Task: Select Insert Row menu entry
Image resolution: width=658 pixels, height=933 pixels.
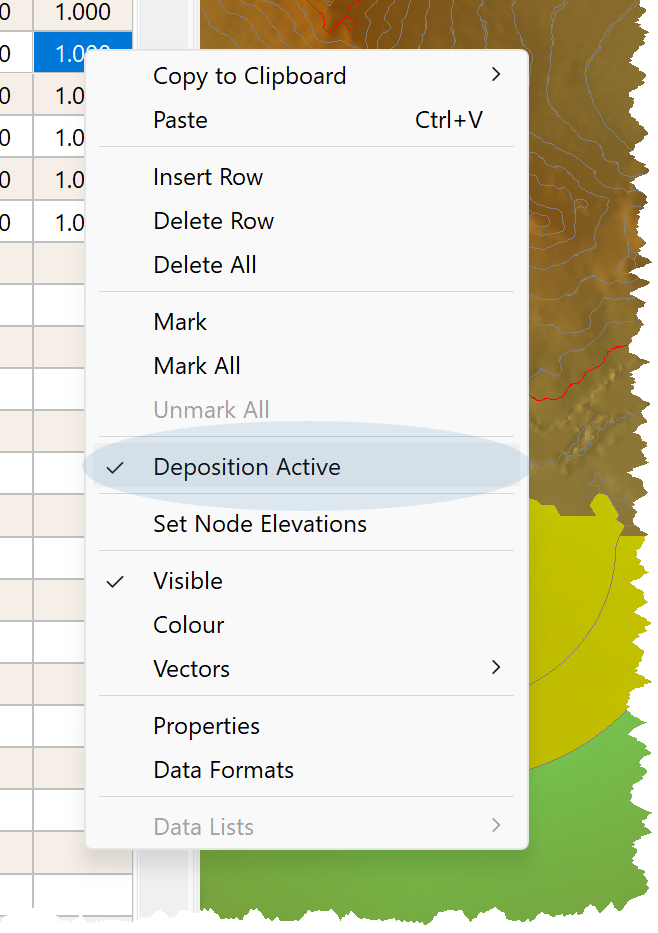Action: tap(208, 177)
